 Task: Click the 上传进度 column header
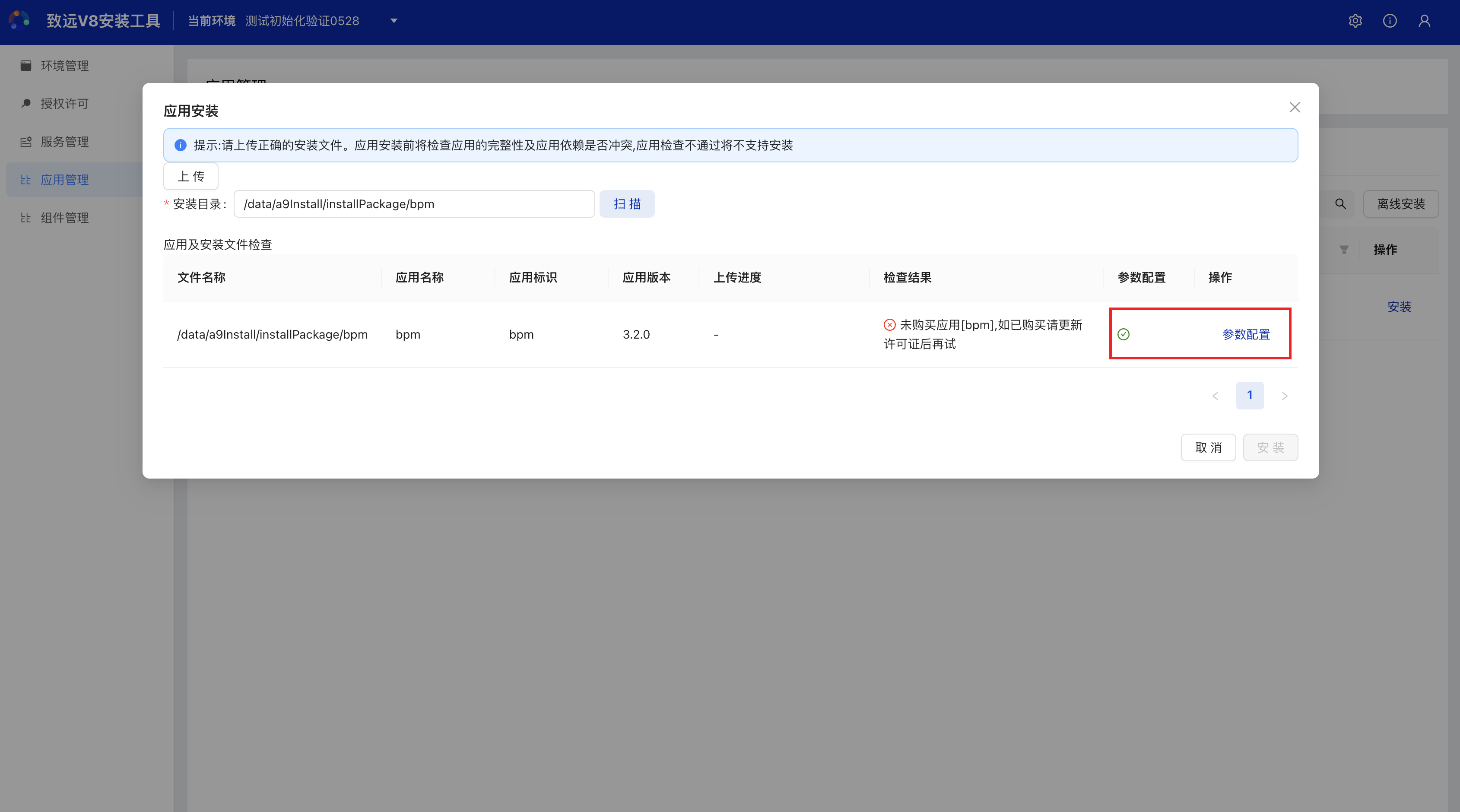[x=737, y=278]
